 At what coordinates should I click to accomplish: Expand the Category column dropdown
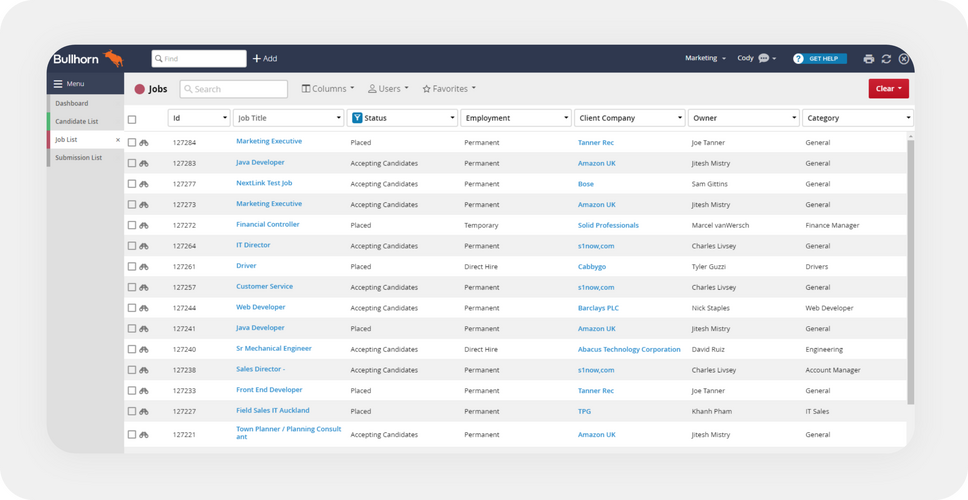(x=908, y=118)
